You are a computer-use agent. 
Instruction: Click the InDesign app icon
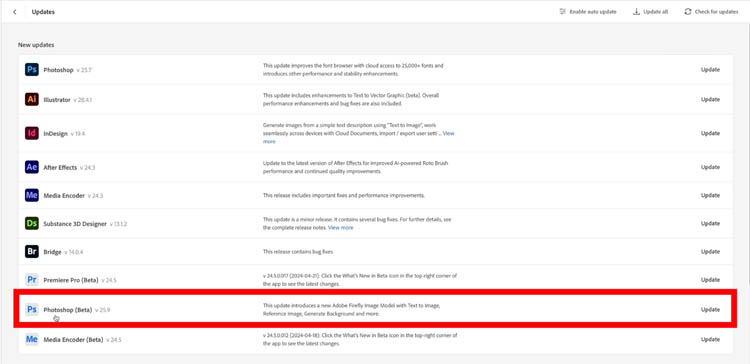pyautogui.click(x=32, y=133)
